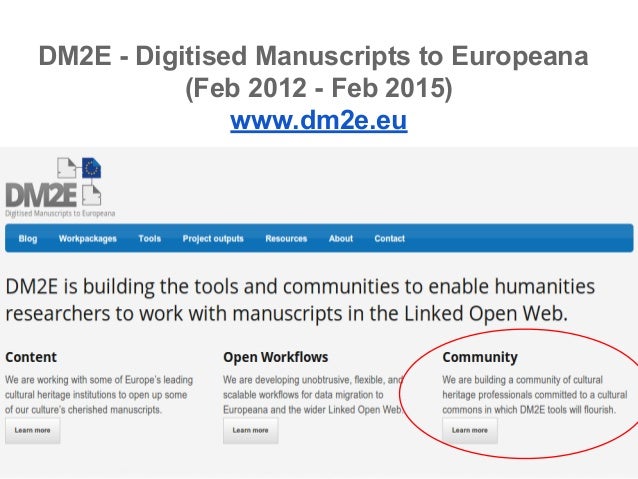Open the Resources navigation item
This screenshot has height=479, width=638.
(x=286, y=238)
